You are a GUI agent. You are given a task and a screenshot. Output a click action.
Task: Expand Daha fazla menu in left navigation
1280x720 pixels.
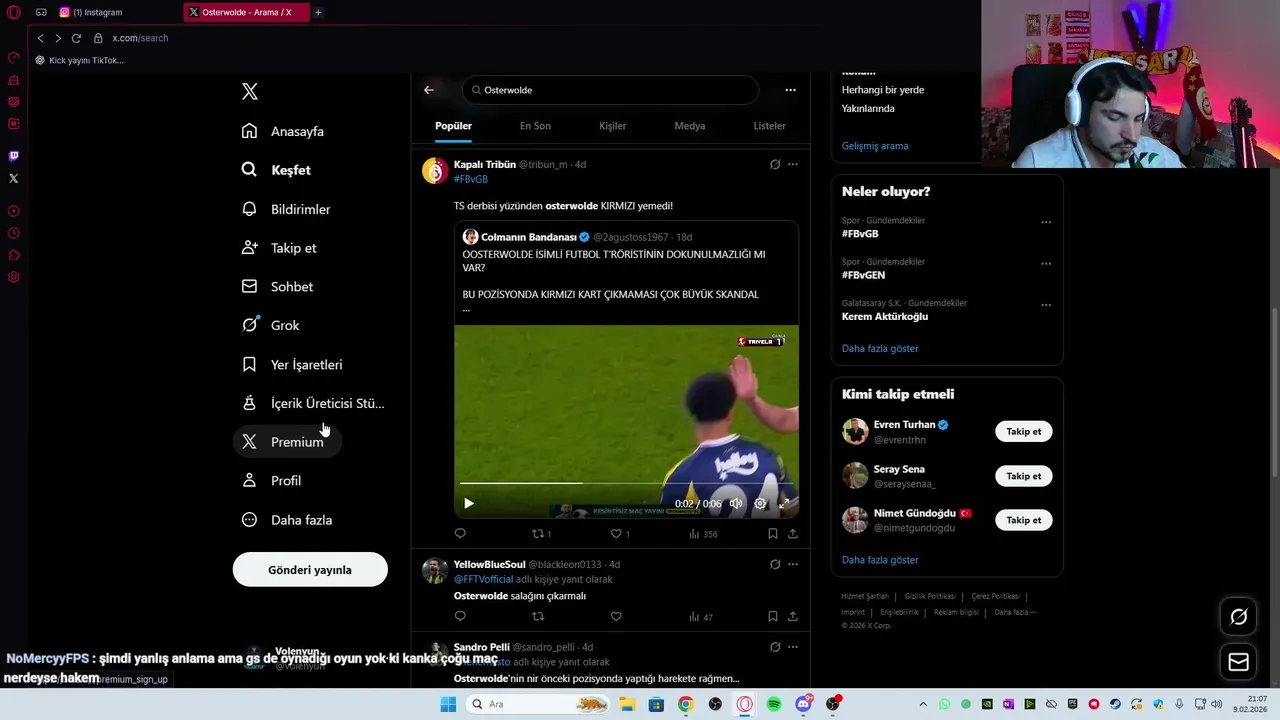(288, 520)
